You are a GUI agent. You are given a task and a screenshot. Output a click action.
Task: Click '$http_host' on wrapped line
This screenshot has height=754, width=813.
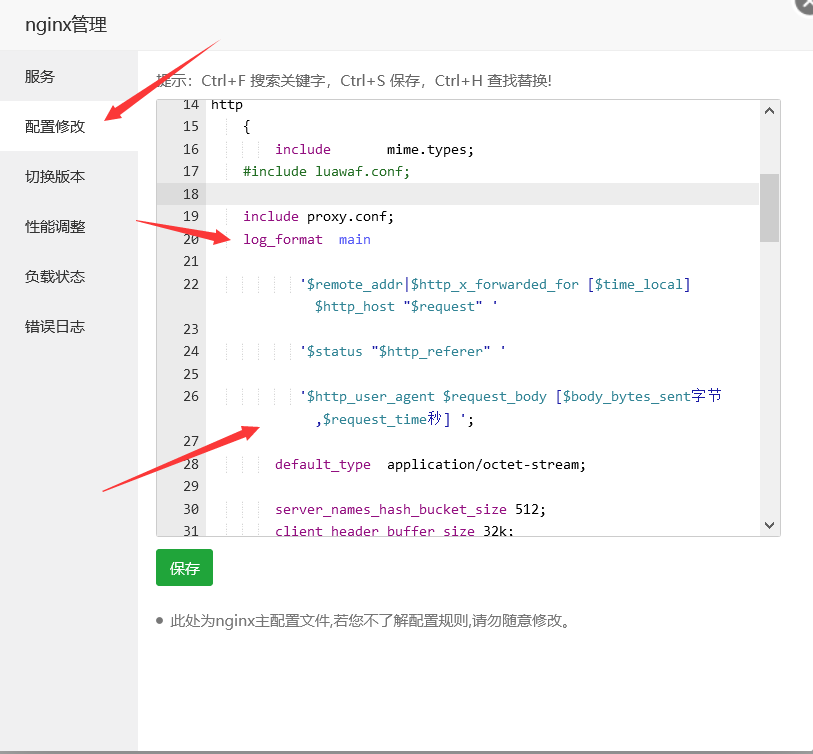point(355,306)
